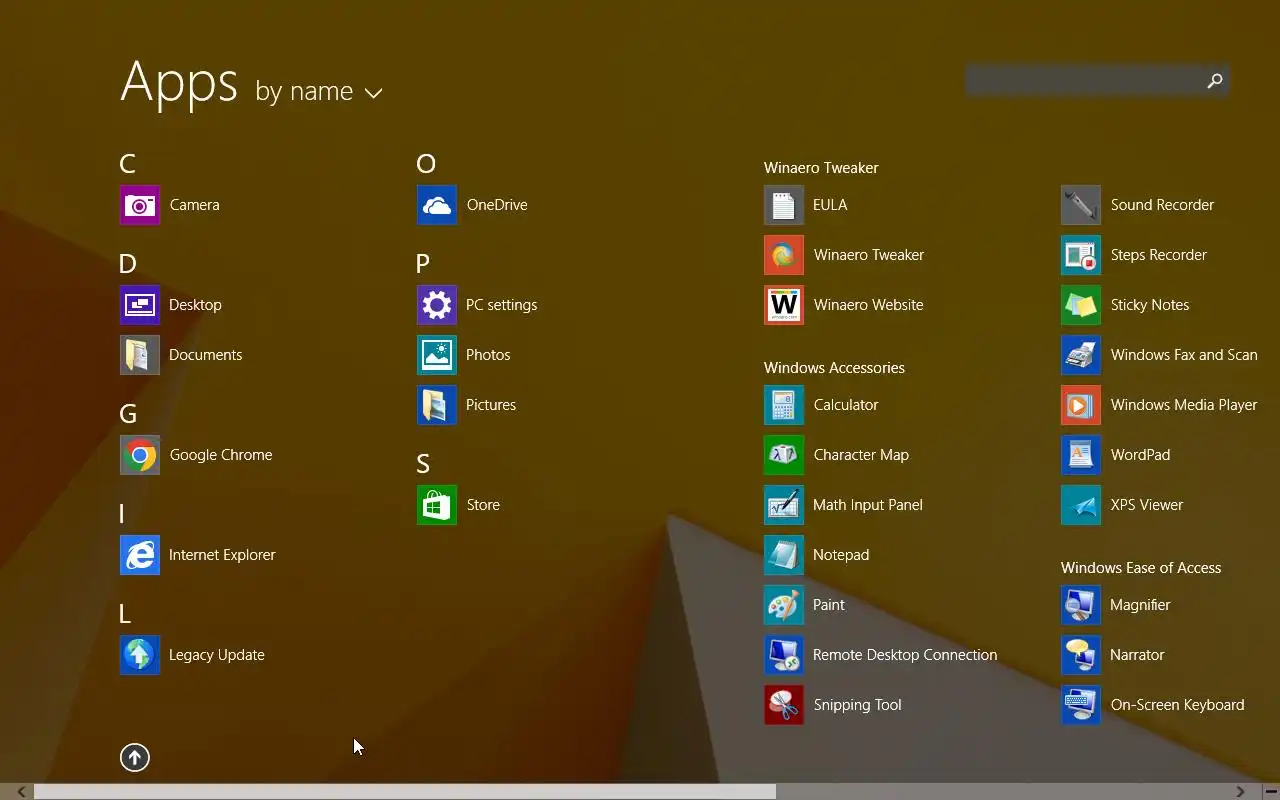1280x800 pixels.
Task: Open Internet Explorer icon
Action: click(x=140, y=555)
